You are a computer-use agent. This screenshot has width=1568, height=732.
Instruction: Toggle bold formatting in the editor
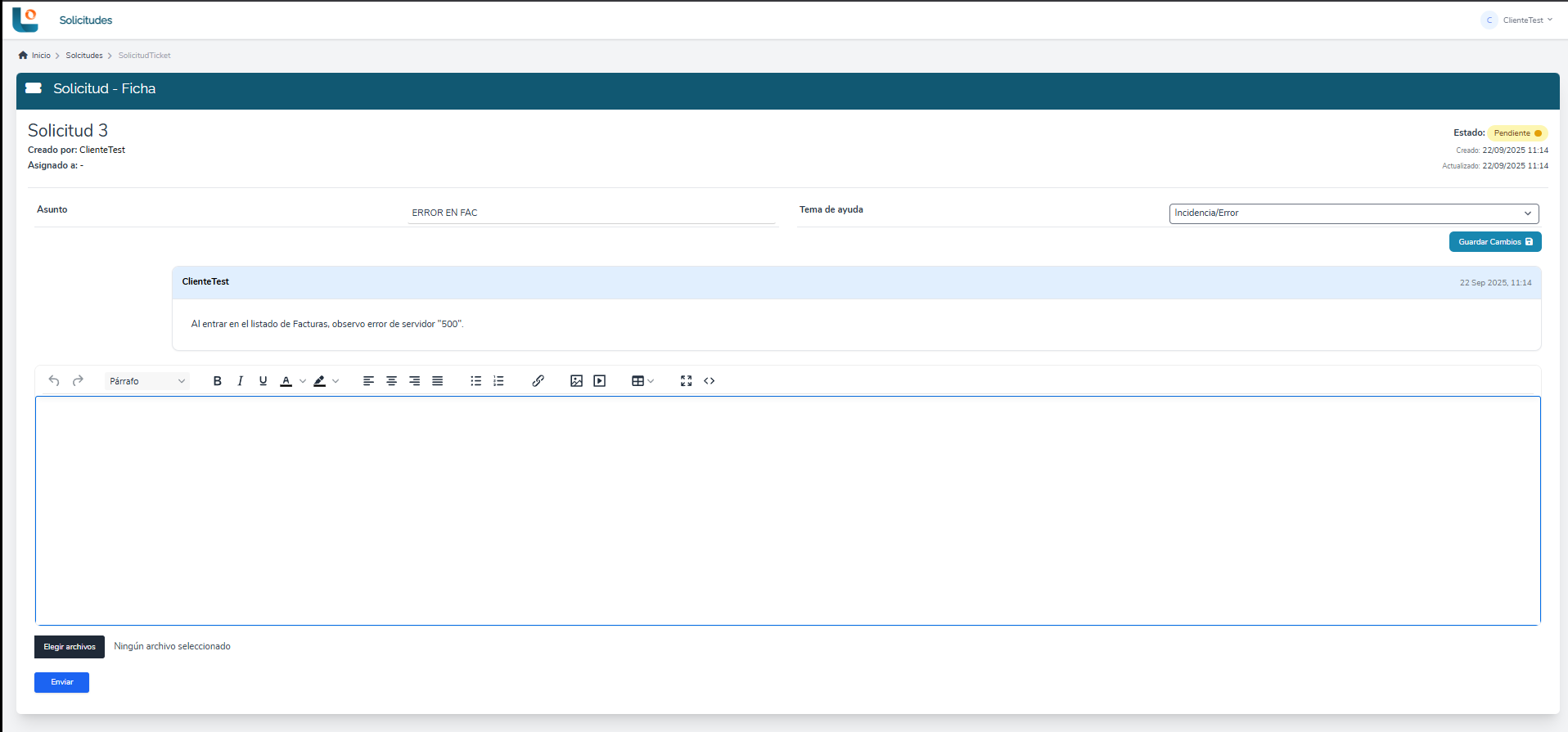click(217, 381)
